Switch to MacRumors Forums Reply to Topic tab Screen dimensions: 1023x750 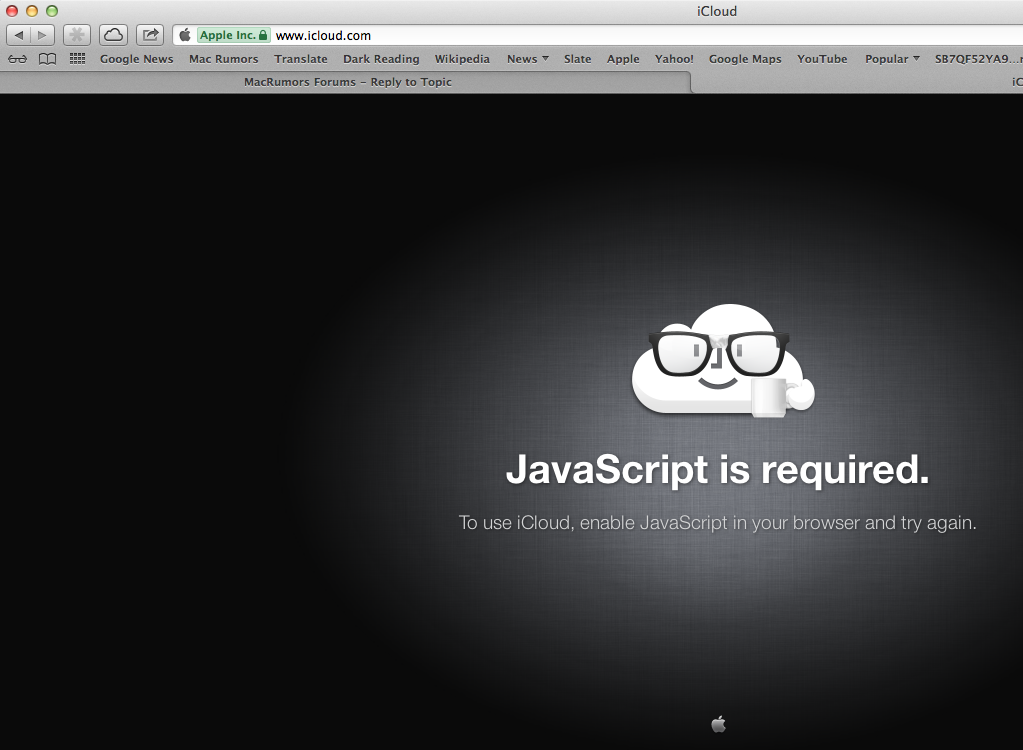coord(346,82)
